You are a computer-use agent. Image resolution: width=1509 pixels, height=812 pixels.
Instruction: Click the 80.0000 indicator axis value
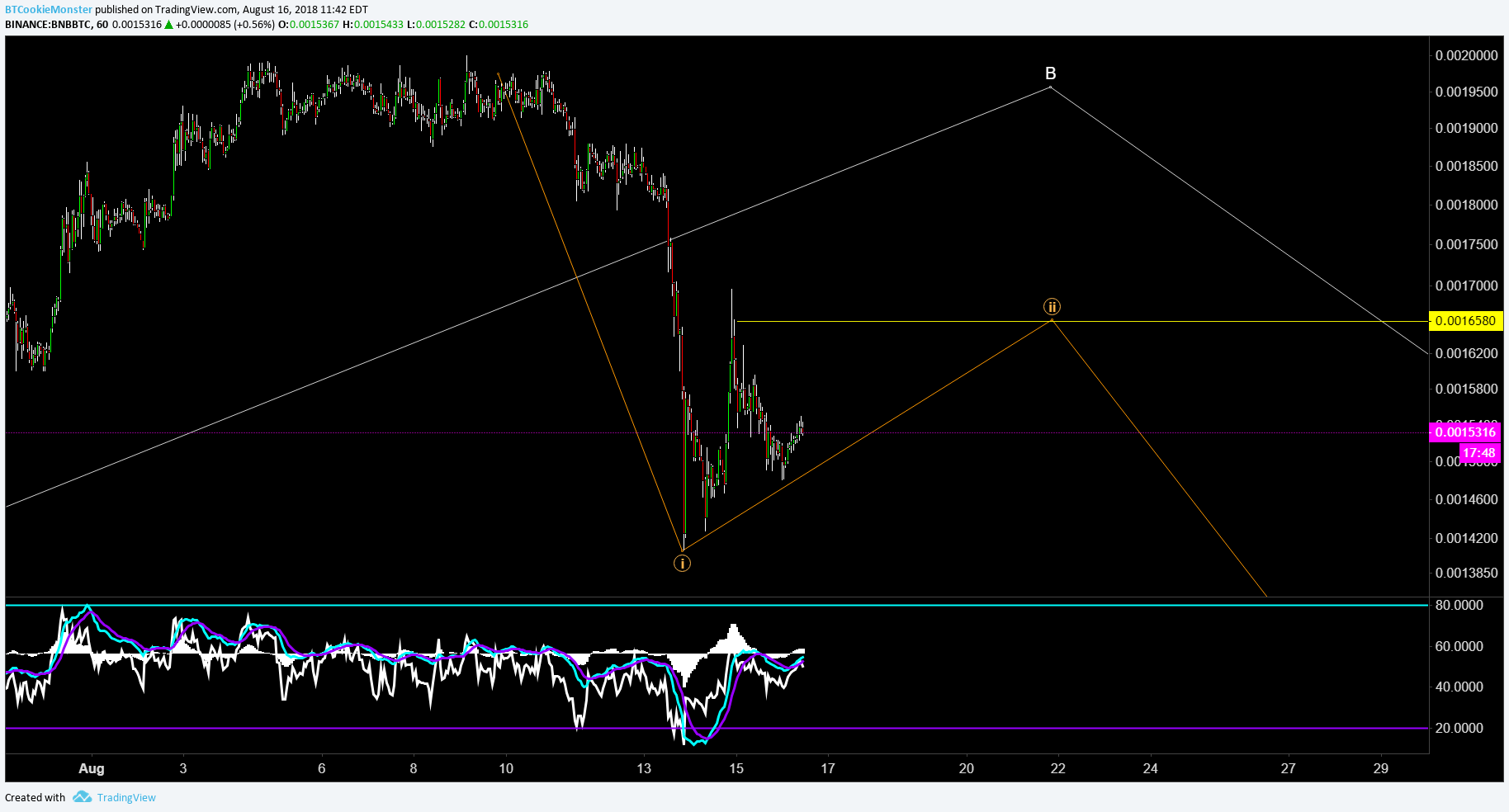coord(1459,605)
